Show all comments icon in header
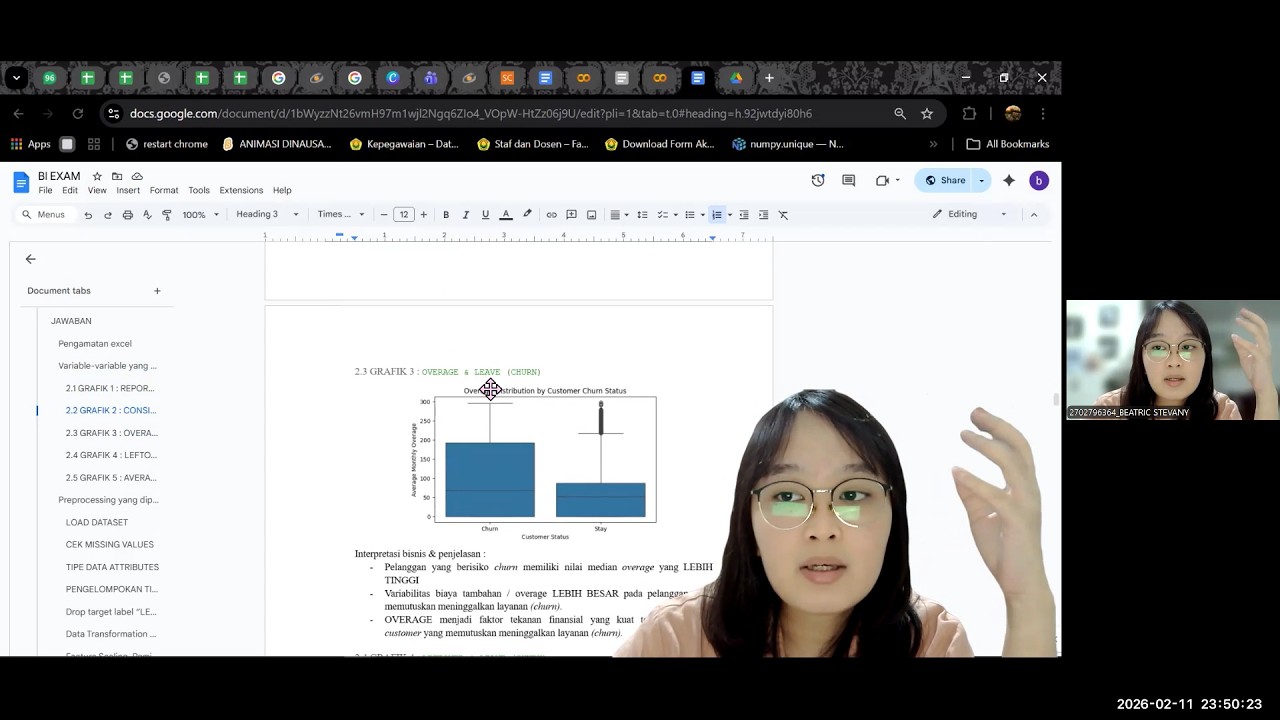The image size is (1280, 720). (x=849, y=181)
